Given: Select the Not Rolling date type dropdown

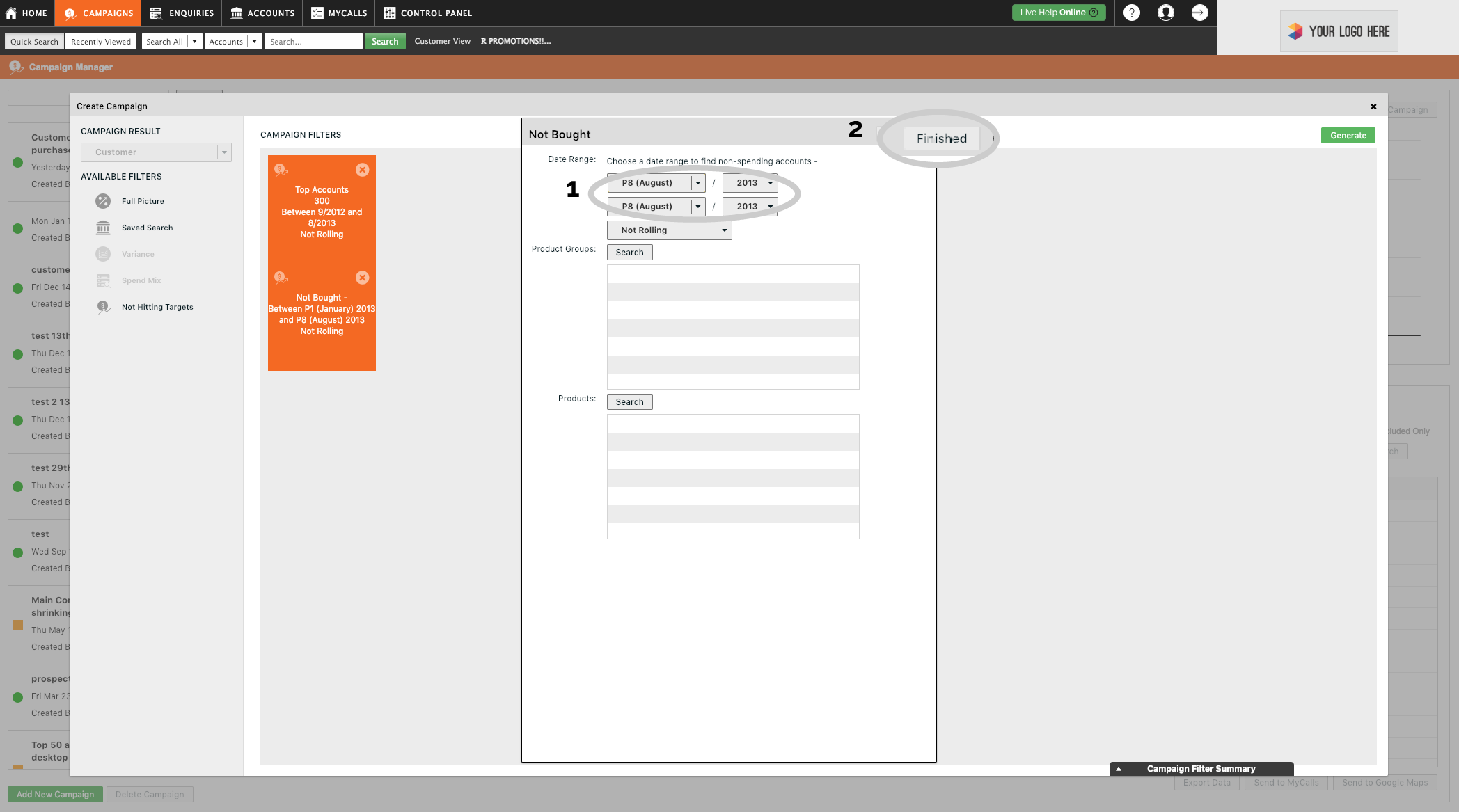Looking at the screenshot, I should (x=669, y=230).
